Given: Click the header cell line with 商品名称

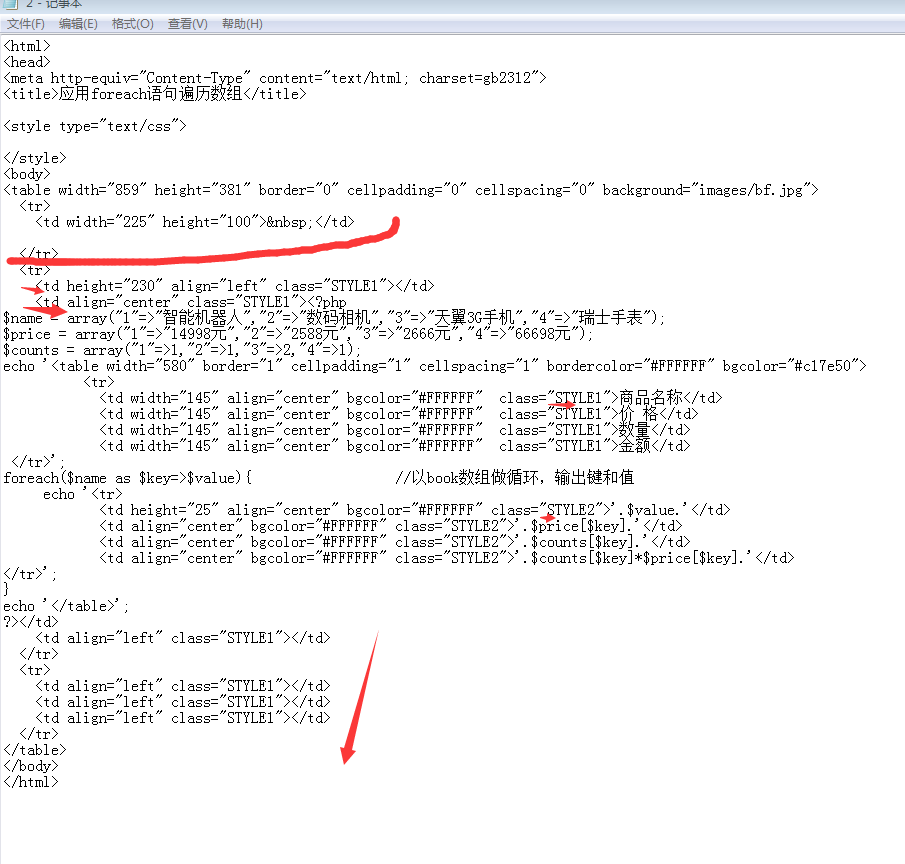Looking at the screenshot, I should coord(411,398).
